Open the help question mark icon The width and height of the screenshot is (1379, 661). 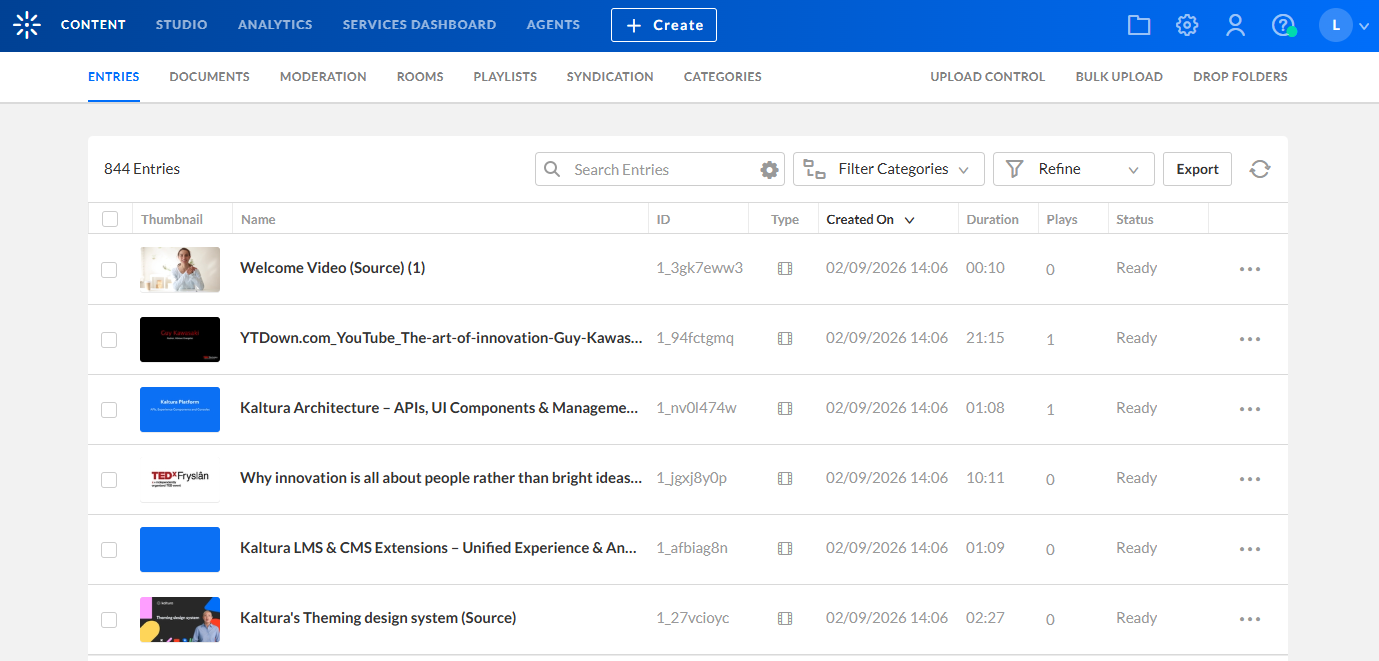[x=1283, y=25]
